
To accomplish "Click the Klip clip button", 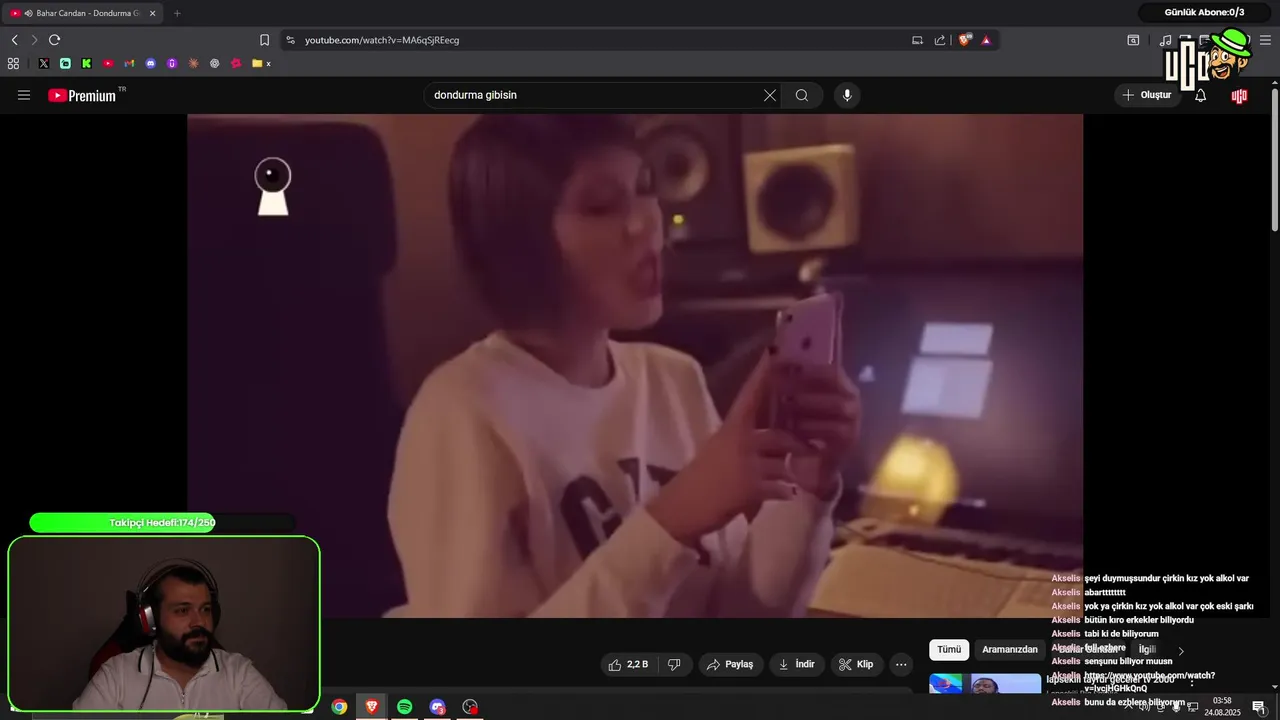I will 856,664.
